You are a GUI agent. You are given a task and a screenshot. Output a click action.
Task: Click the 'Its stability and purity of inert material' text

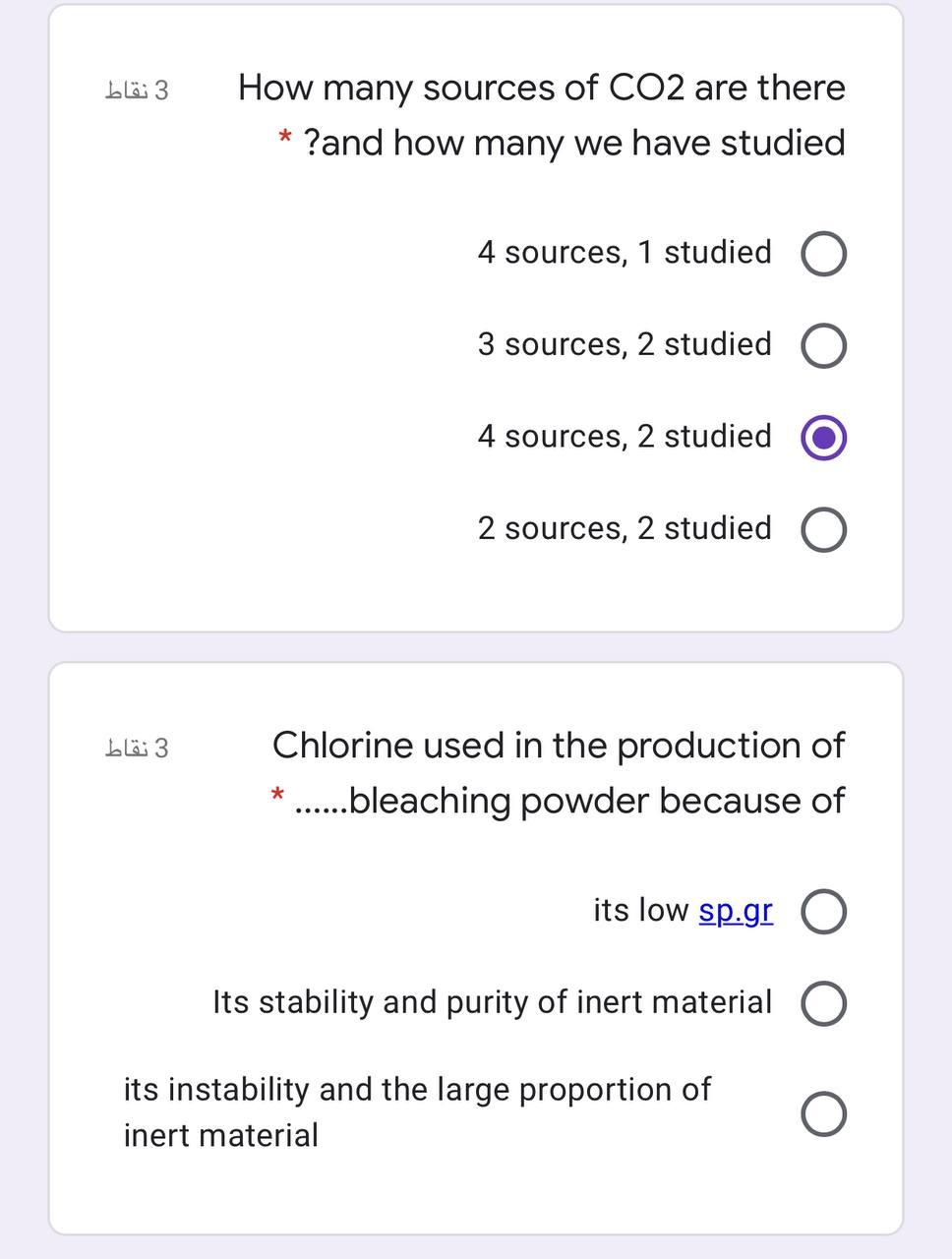pos(492,1002)
